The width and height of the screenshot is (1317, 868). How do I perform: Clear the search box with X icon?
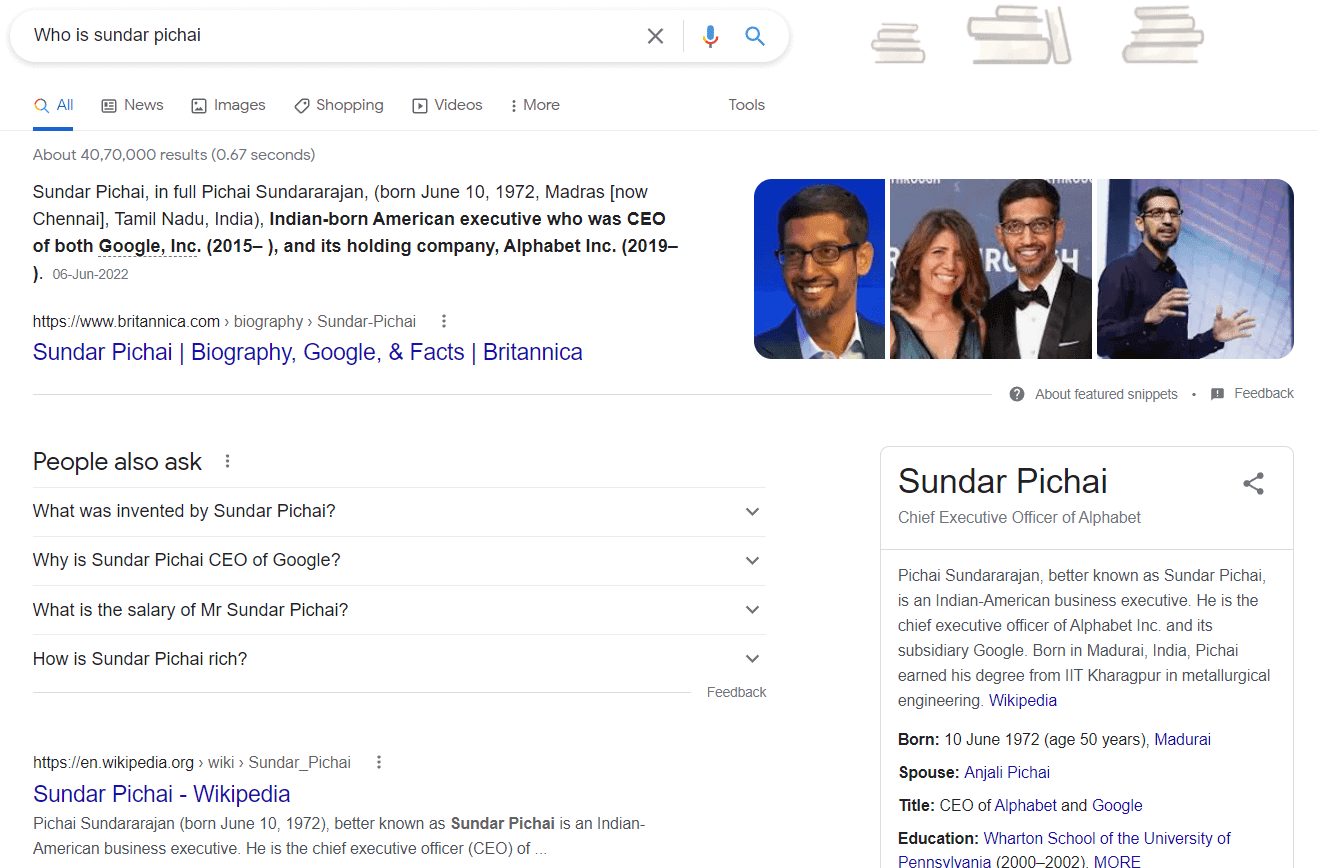655,36
